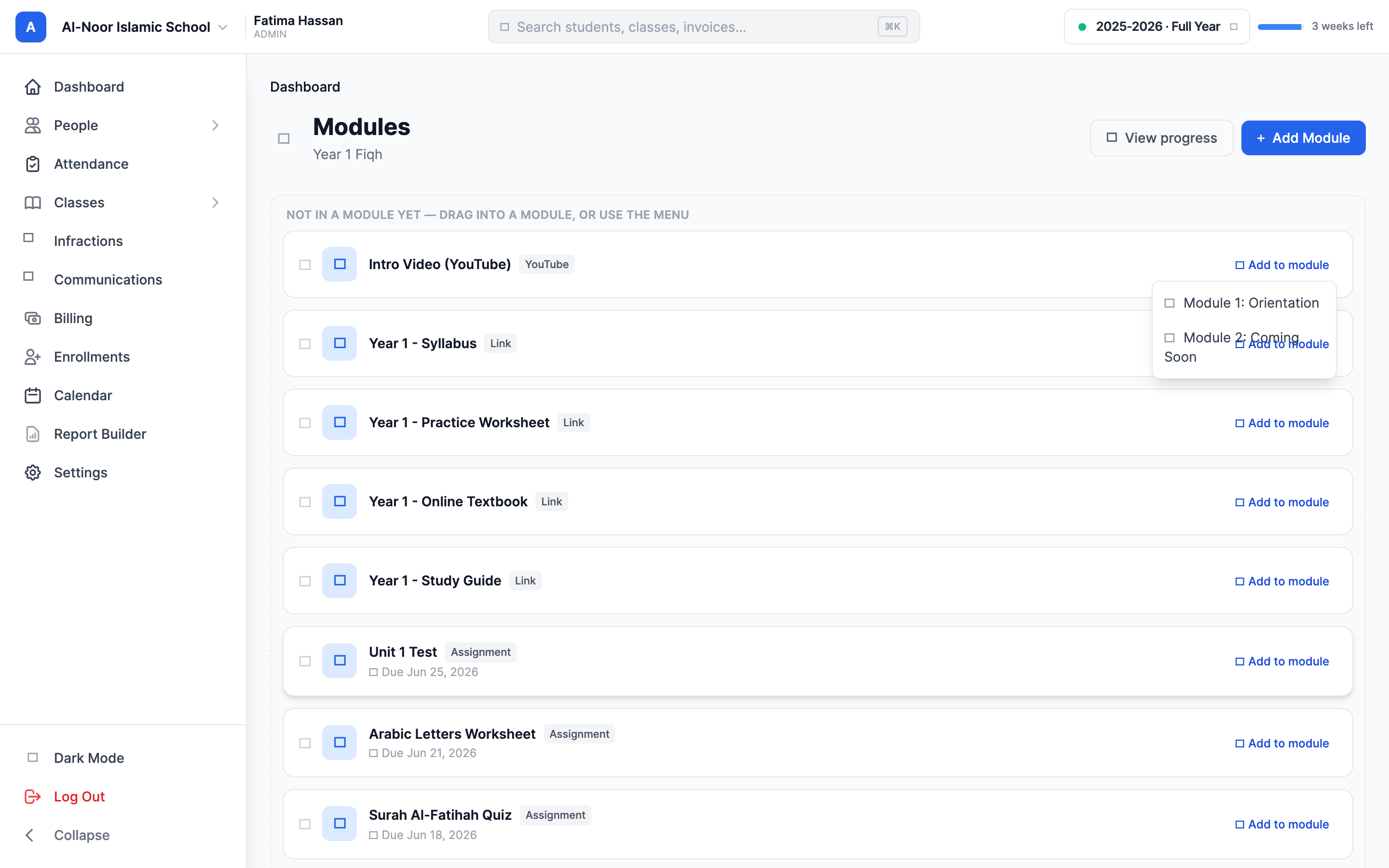Expand the People submenu chevron
The image size is (1389, 868).
click(x=215, y=125)
